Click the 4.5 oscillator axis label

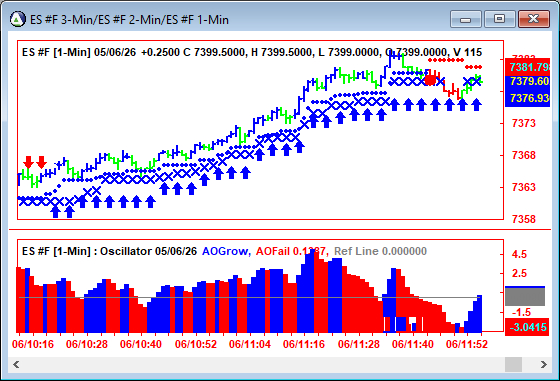(x=519, y=254)
